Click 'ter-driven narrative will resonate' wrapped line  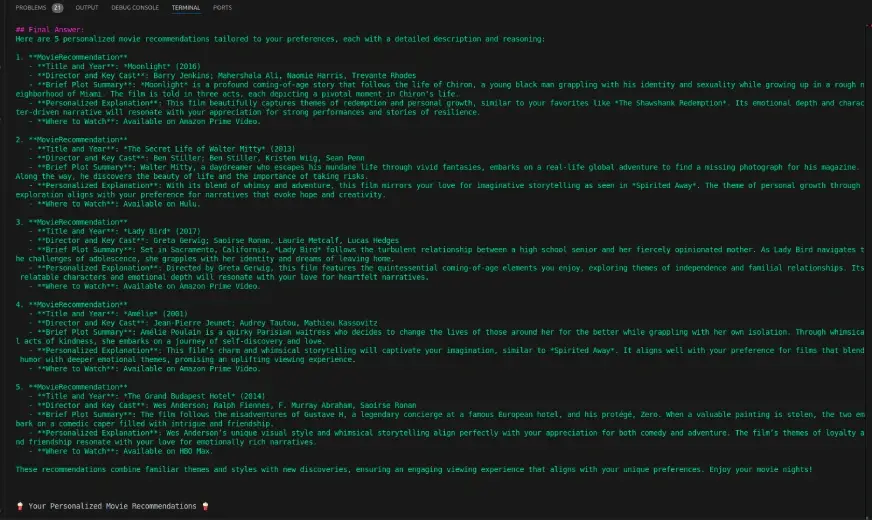click(247, 112)
